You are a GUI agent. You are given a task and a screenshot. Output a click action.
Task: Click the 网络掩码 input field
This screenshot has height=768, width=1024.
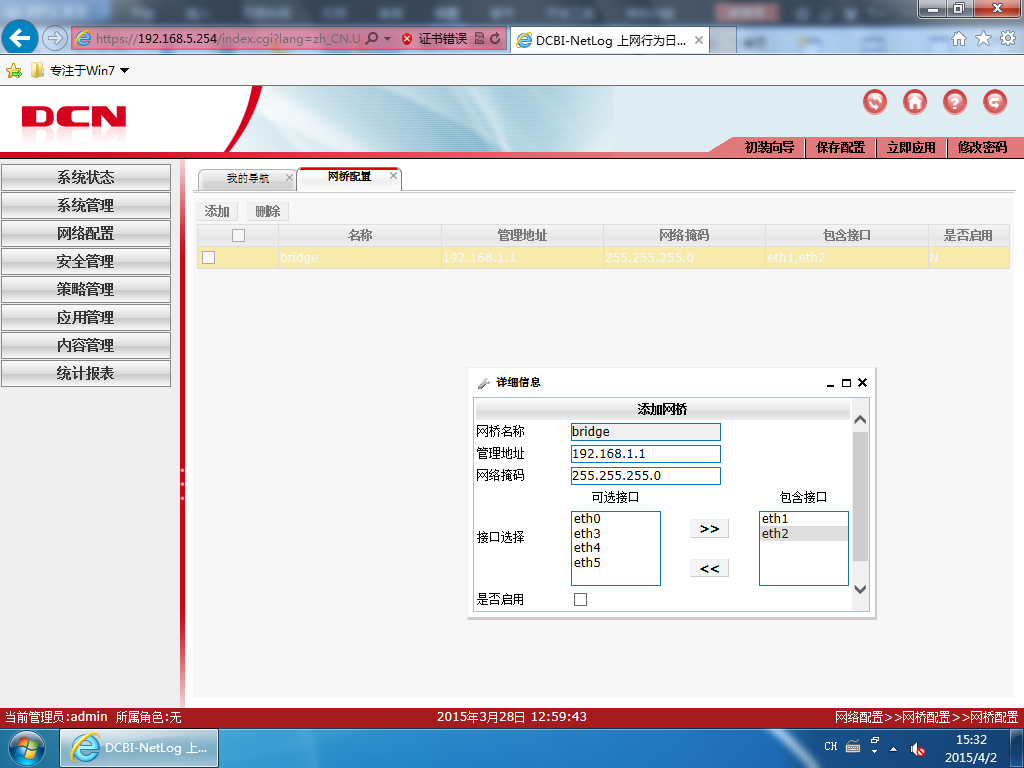pyautogui.click(x=645, y=476)
